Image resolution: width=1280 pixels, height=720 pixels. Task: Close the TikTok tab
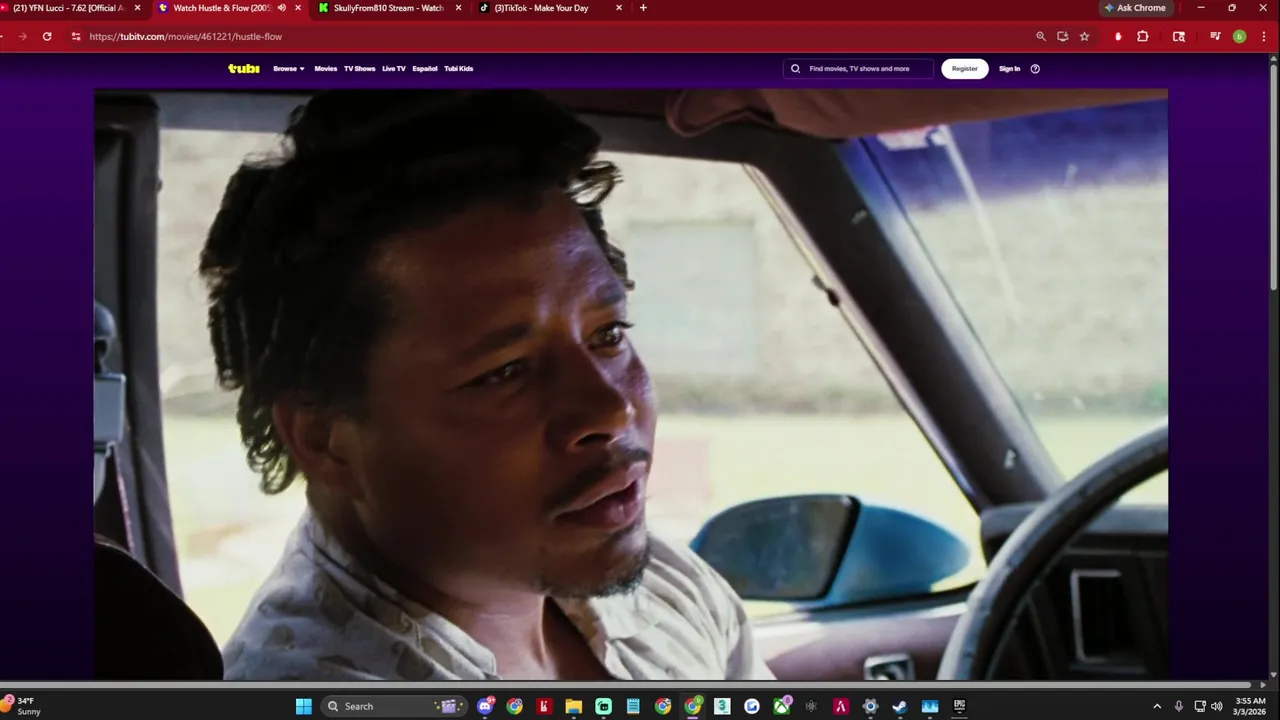tap(618, 8)
